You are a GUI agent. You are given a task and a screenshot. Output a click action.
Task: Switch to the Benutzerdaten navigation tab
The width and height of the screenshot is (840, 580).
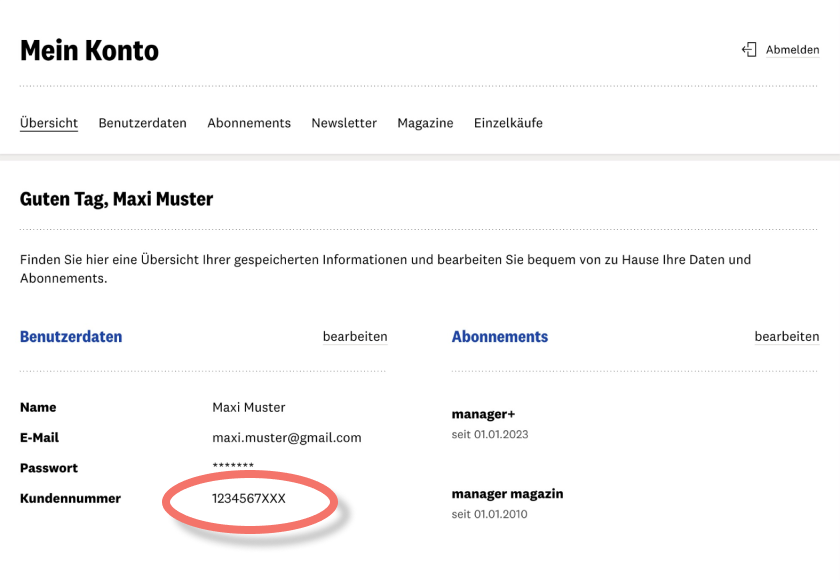click(142, 123)
